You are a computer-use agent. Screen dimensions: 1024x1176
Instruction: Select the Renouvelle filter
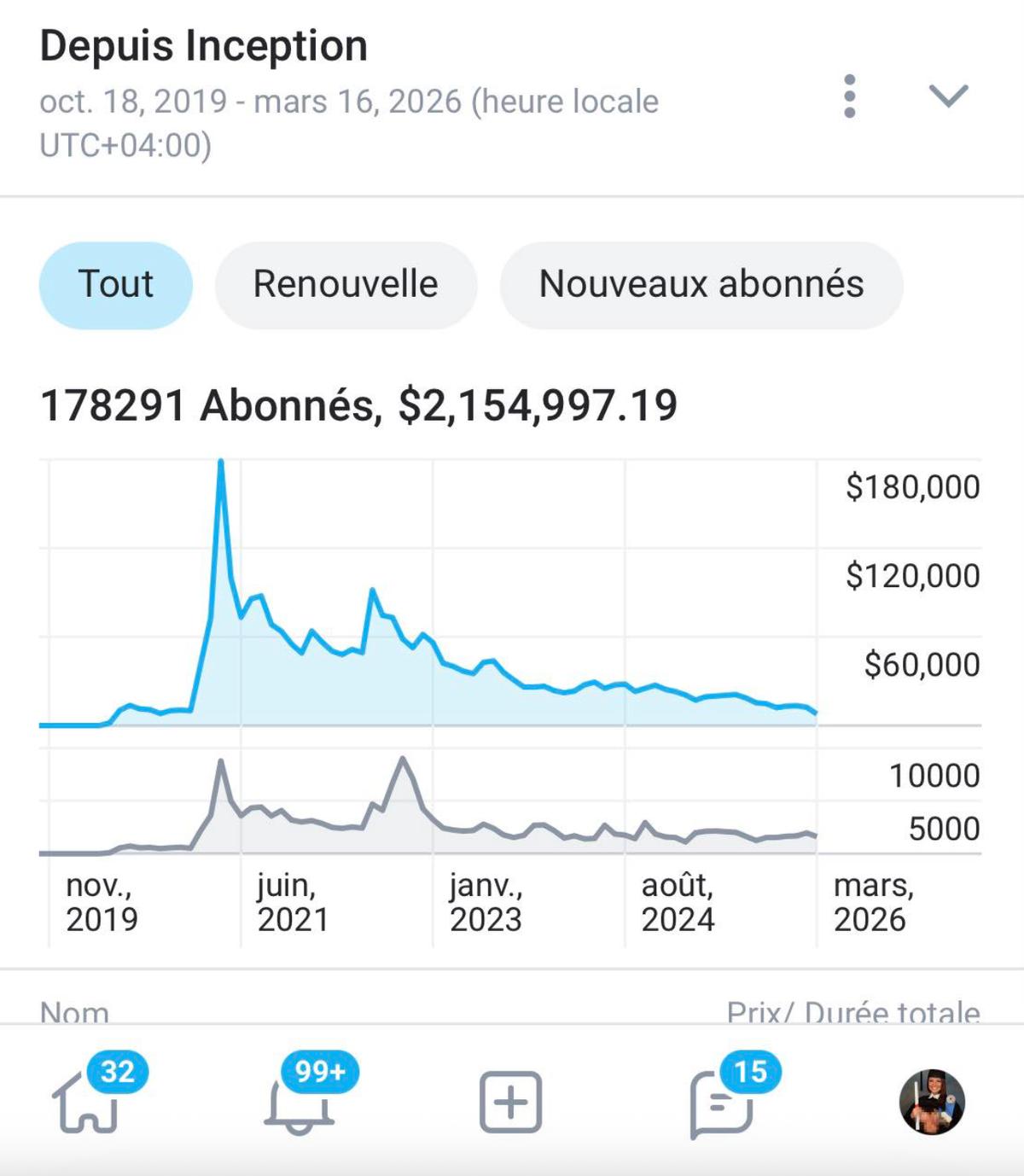click(x=346, y=285)
